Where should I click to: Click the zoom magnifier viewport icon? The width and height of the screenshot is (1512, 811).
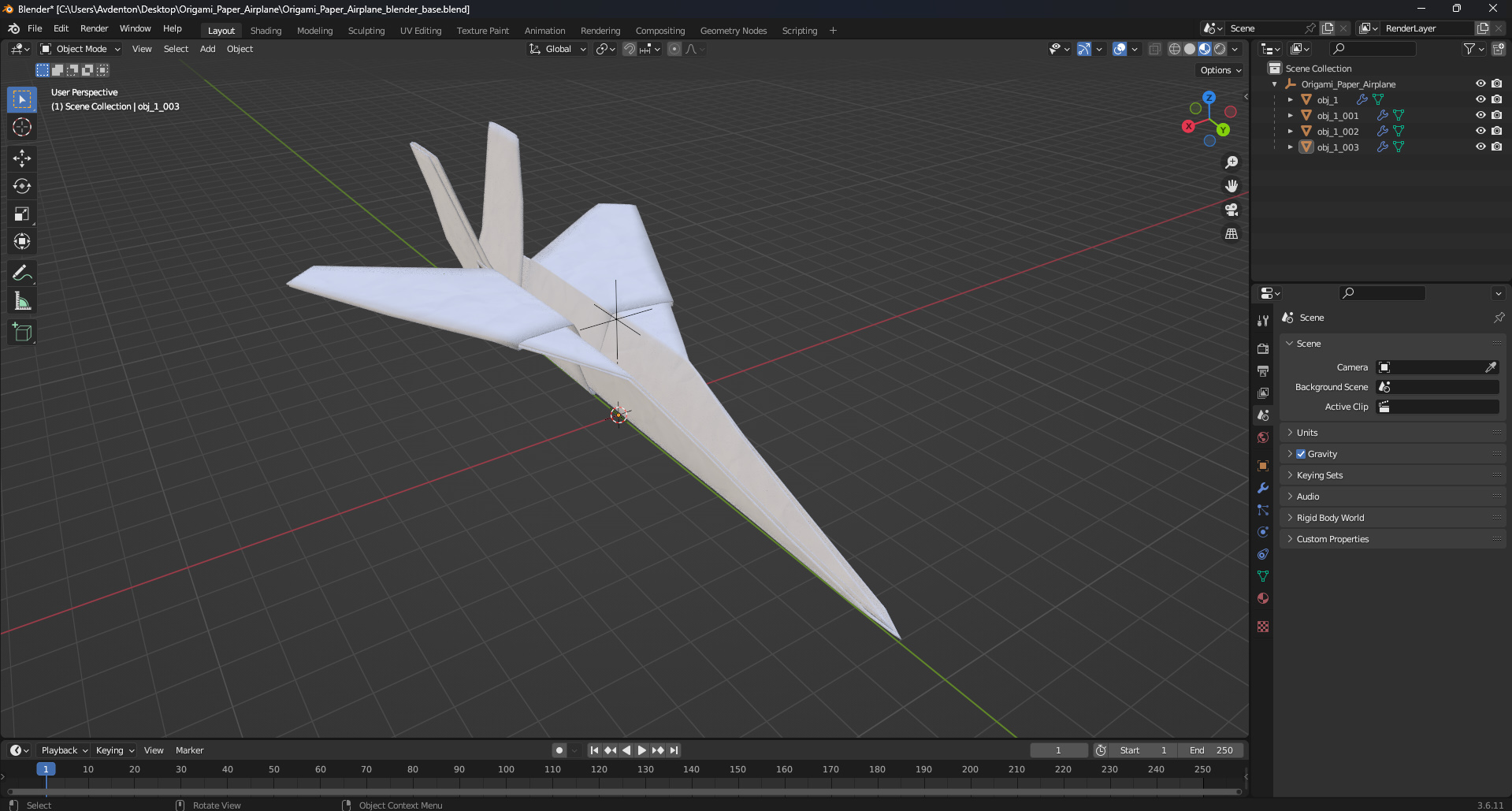(1232, 162)
